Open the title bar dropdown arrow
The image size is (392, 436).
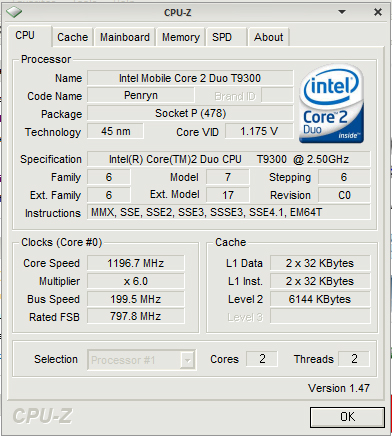point(342,12)
